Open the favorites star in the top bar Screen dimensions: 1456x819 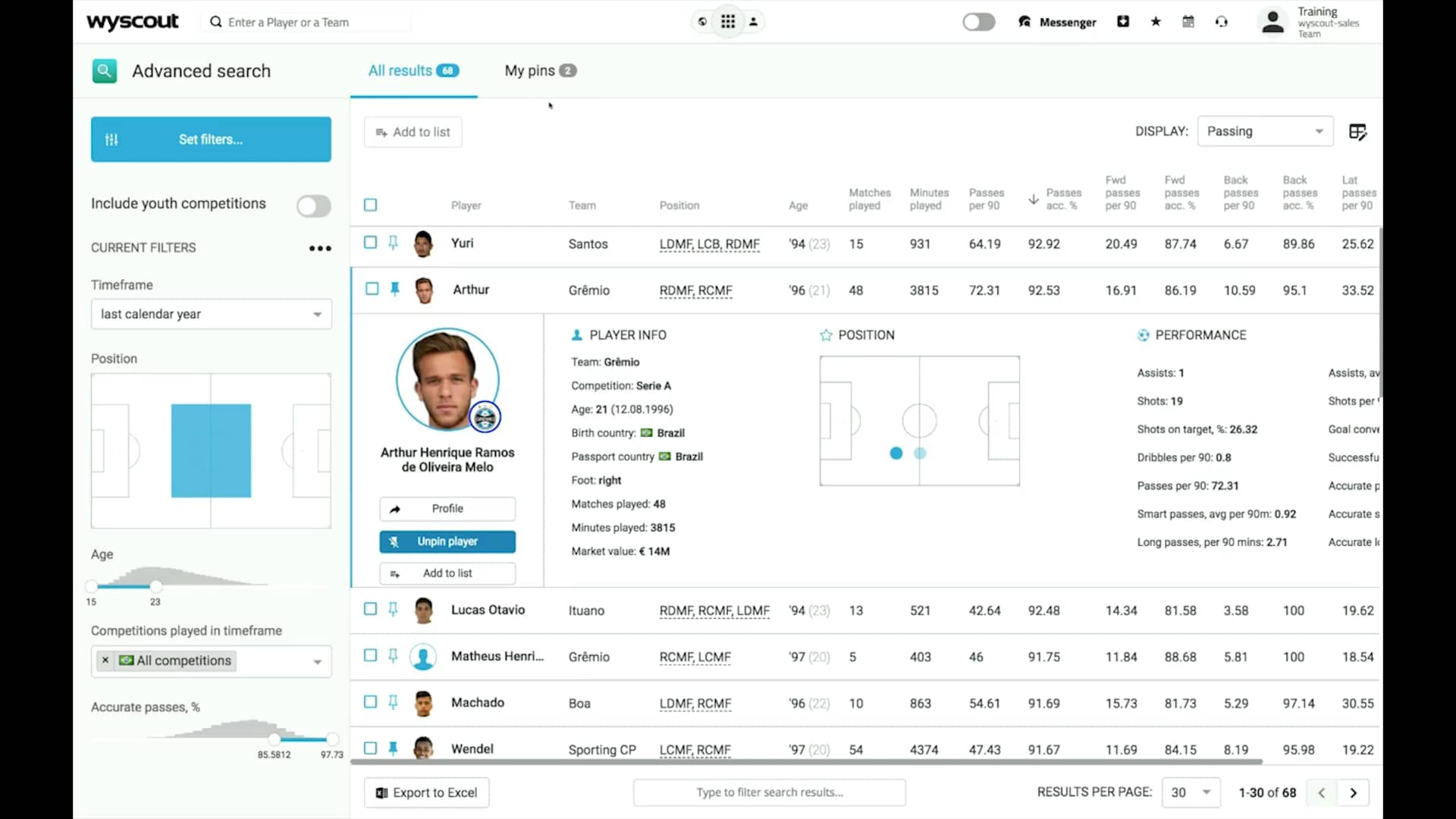pos(1155,21)
